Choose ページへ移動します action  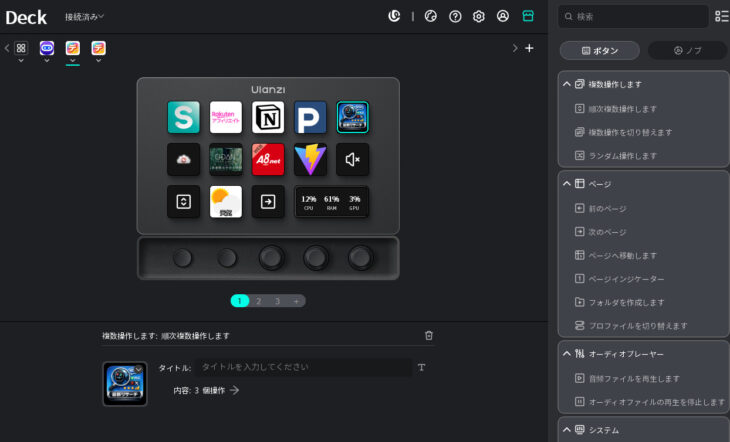(616, 255)
